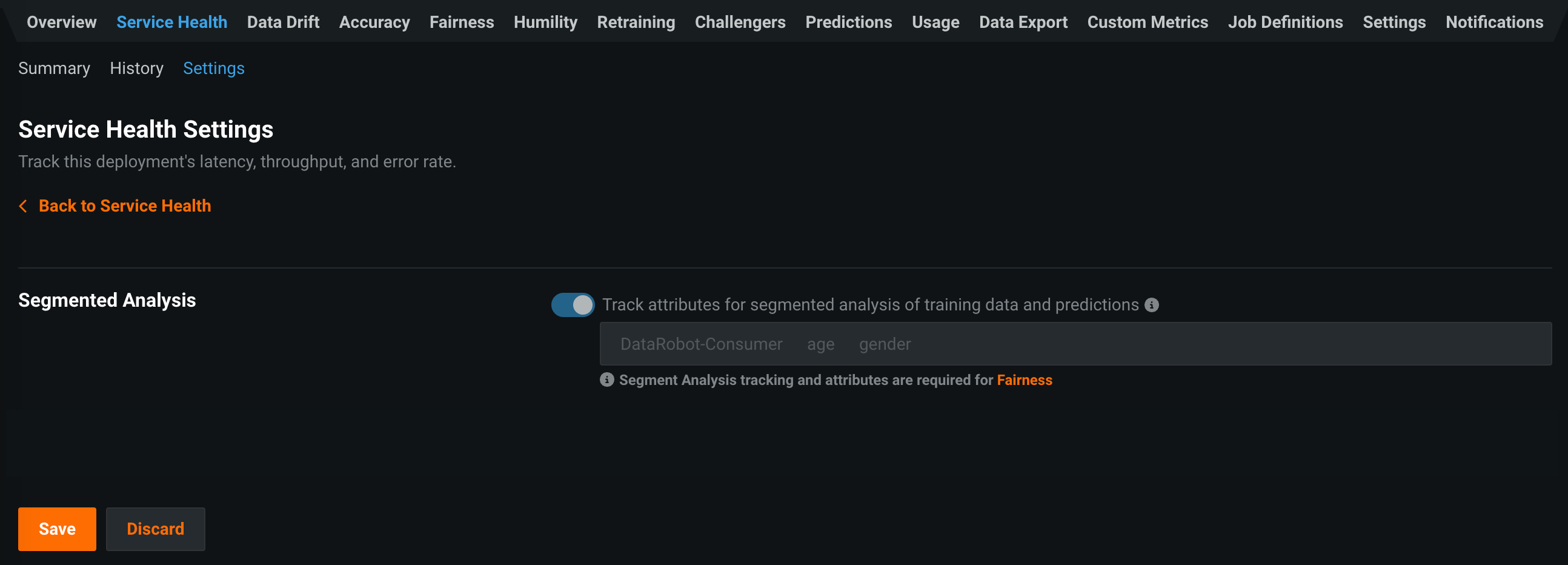Go to the Summary sub-tab

click(53, 68)
